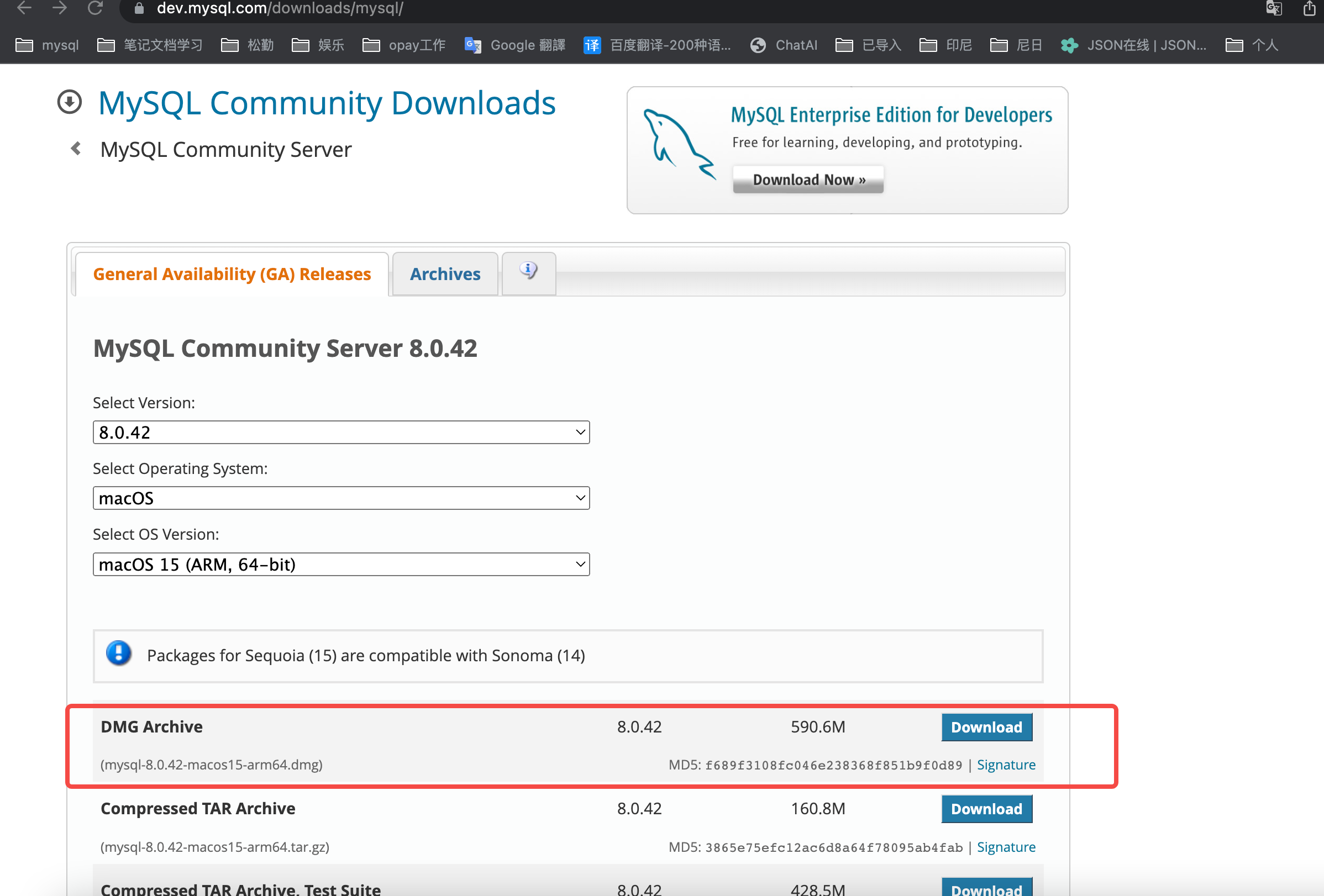Click Download Now button in Enterprise banner
The image size is (1324, 896).
808,180
